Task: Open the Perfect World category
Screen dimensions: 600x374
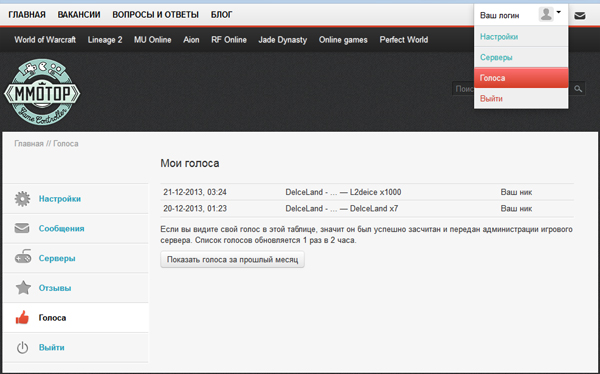Action: pos(404,40)
